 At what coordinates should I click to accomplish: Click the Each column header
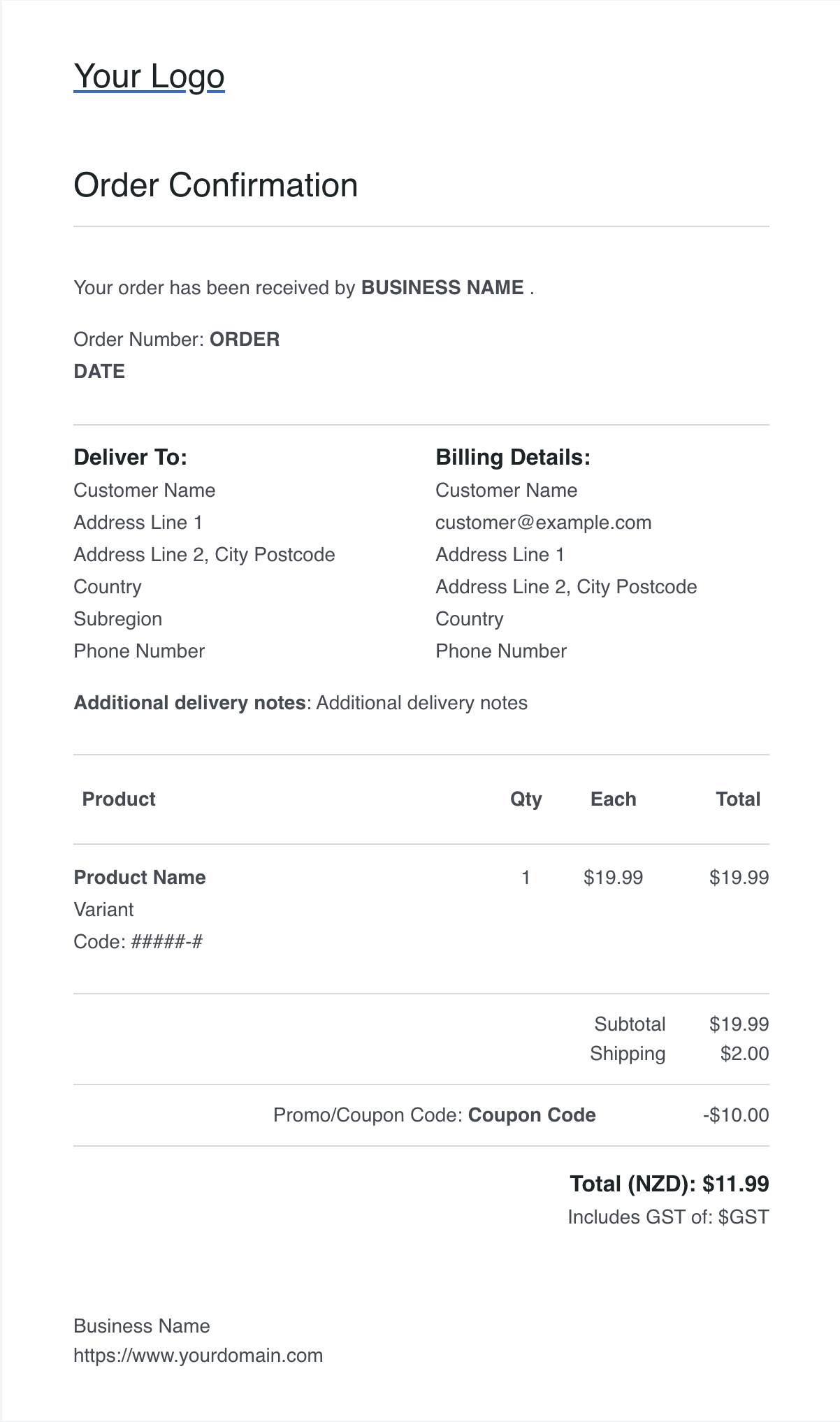[614, 799]
